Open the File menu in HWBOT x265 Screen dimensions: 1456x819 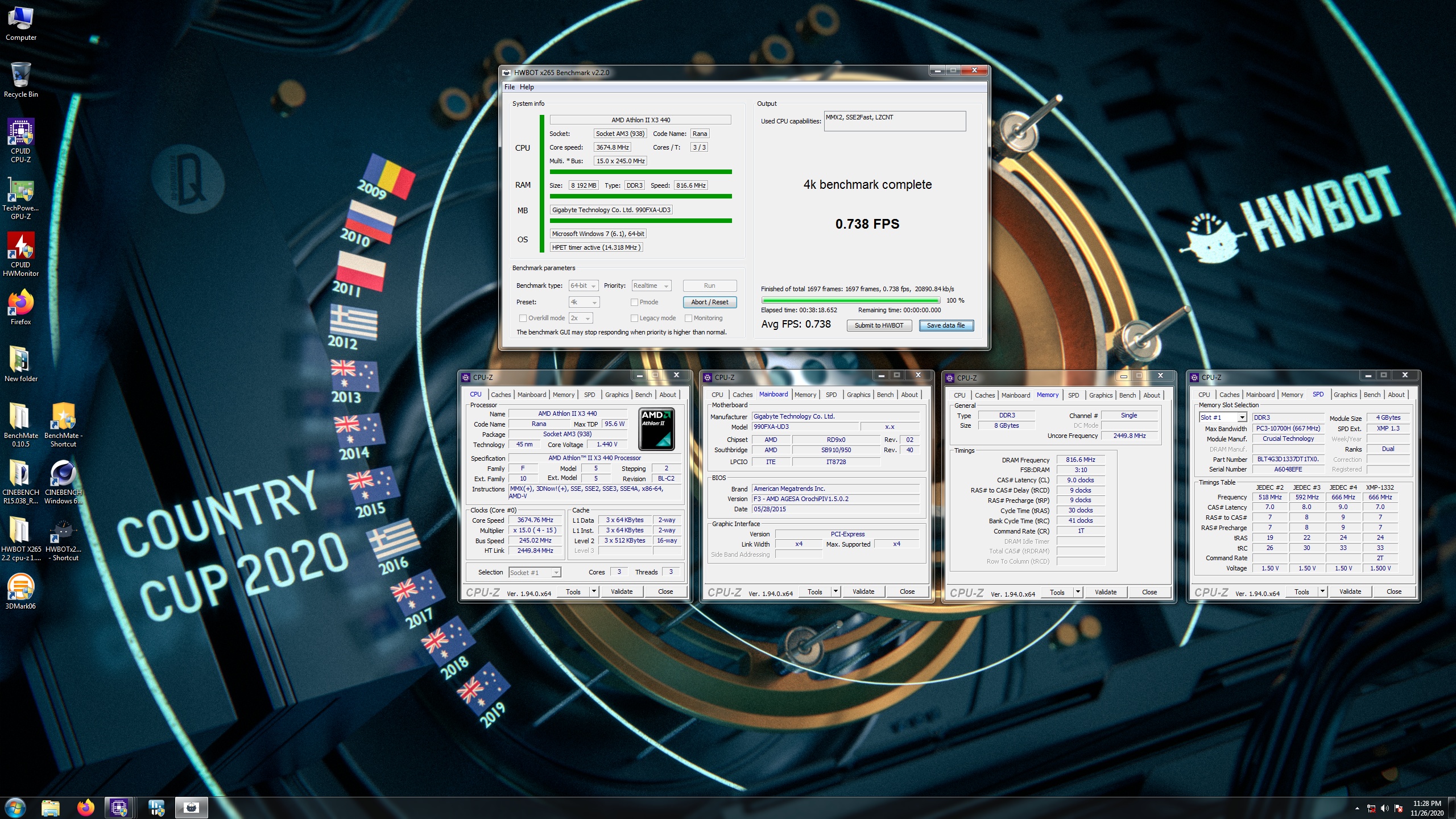(x=509, y=87)
